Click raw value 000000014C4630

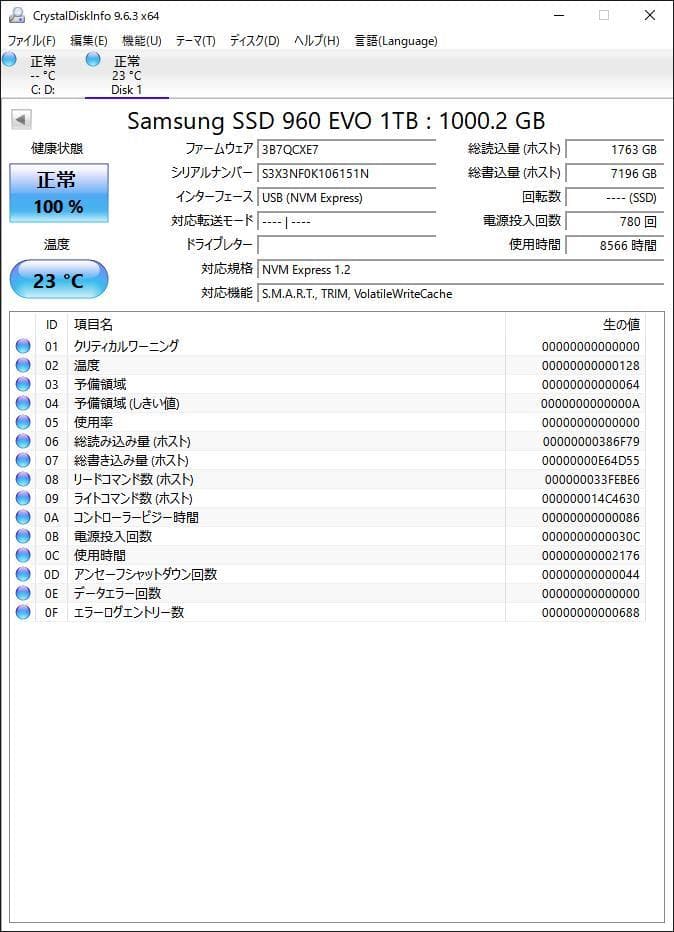pos(591,499)
